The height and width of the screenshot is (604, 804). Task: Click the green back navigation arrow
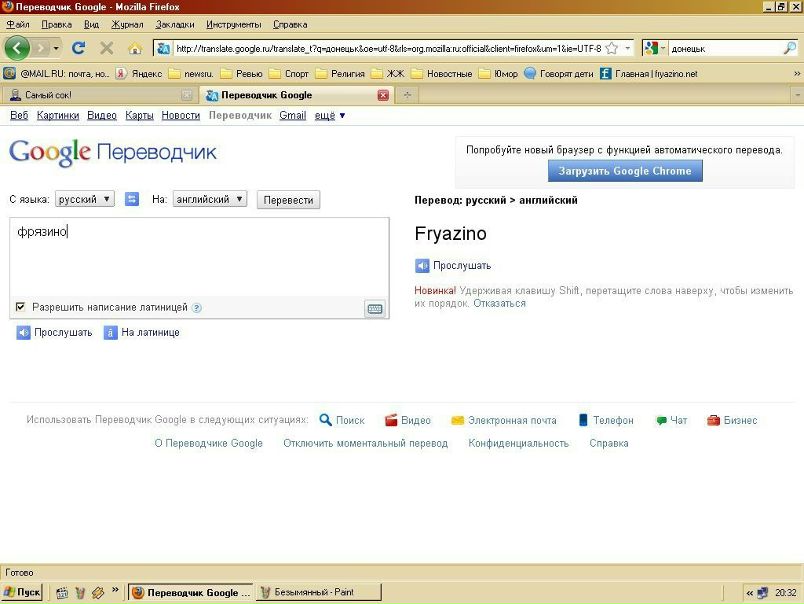coord(17,47)
